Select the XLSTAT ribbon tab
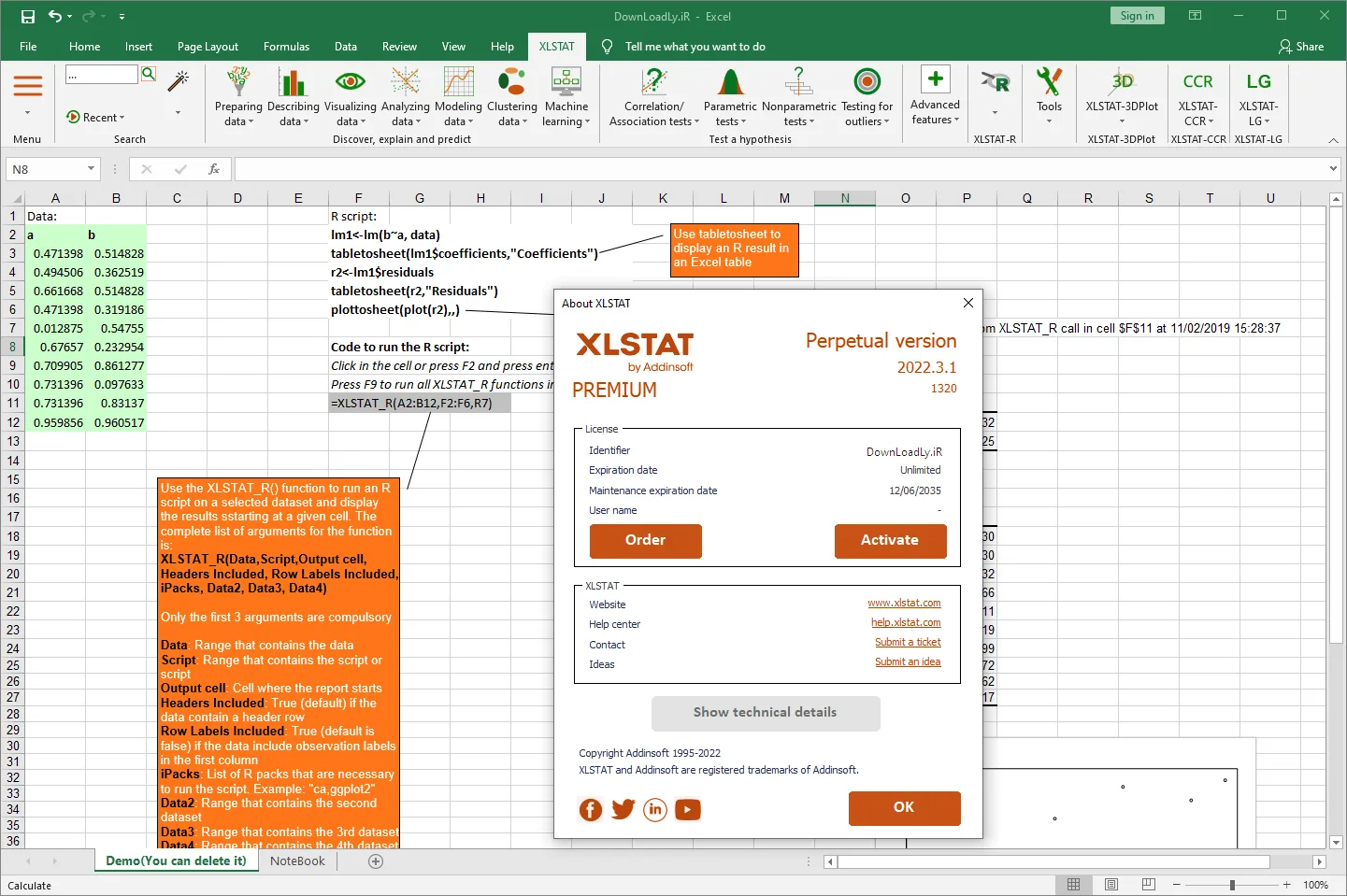This screenshot has width=1347, height=896. pyautogui.click(x=556, y=47)
